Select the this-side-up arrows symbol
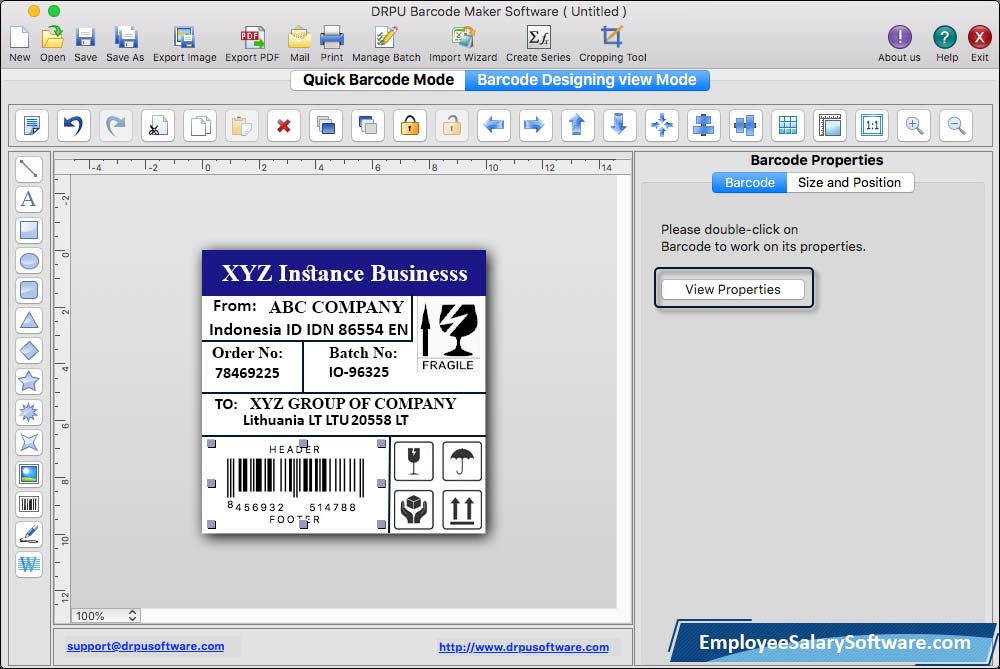Viewport: 1000px width, 669px height. point(462,510)
